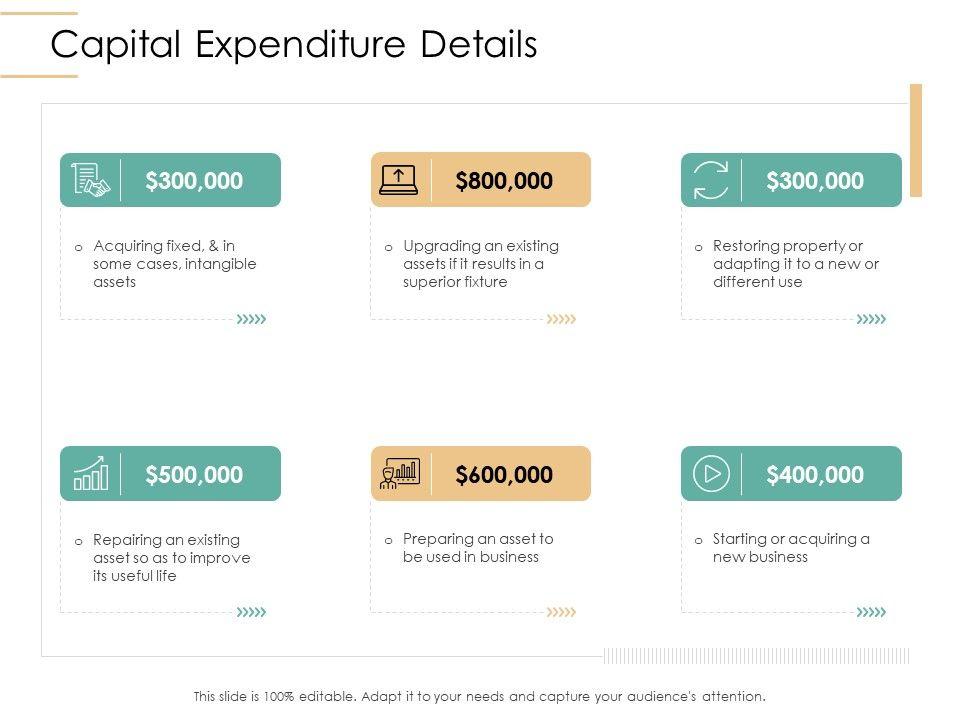
Task: Click the presenter with chart icon
Action: tap(399, 474)
